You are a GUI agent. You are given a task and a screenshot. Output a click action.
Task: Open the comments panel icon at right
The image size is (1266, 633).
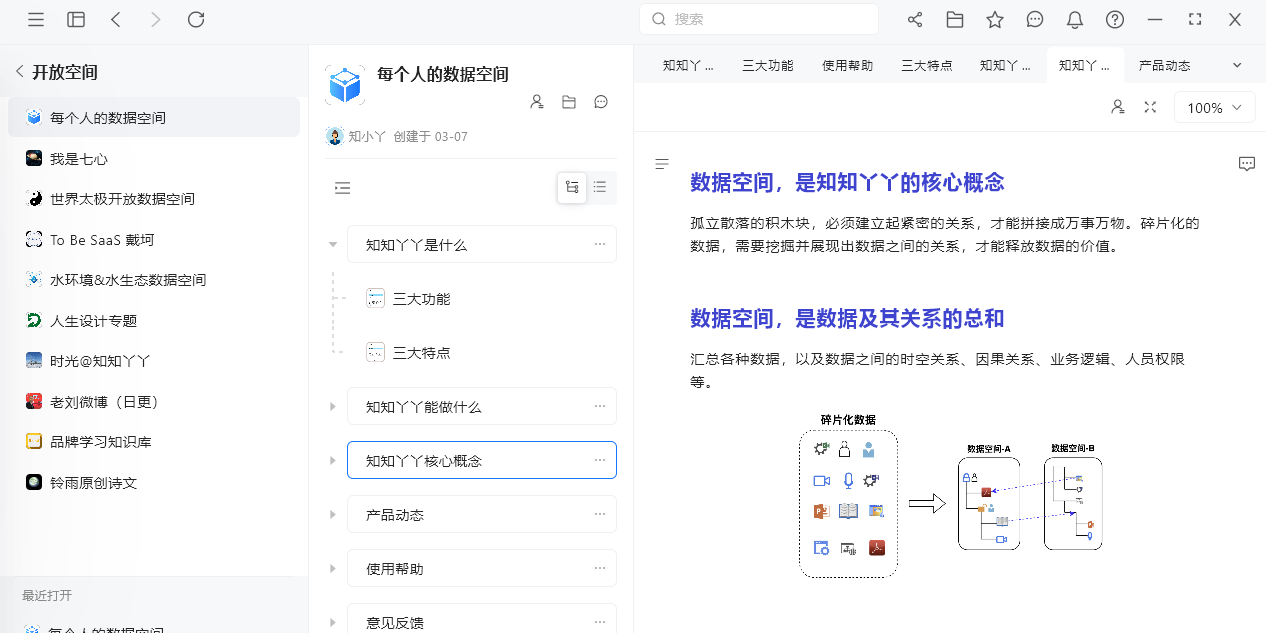tap(1247, 164)
